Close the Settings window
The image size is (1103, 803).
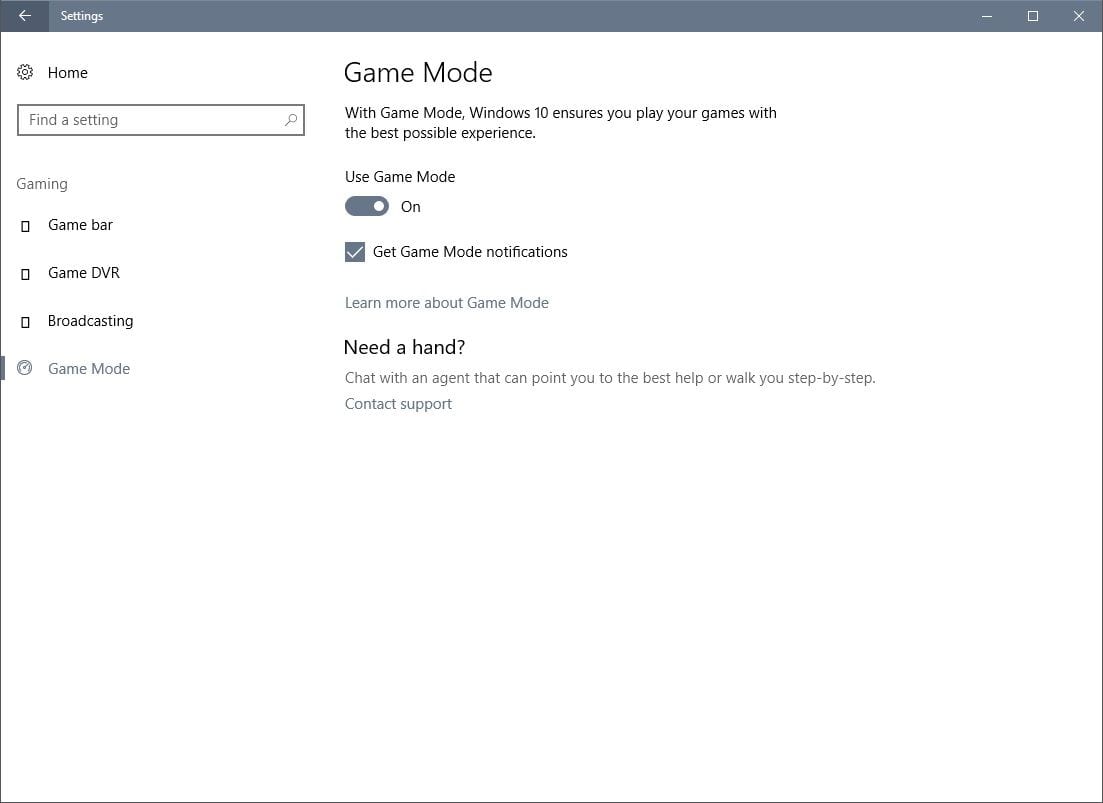tap(1078, 15)
